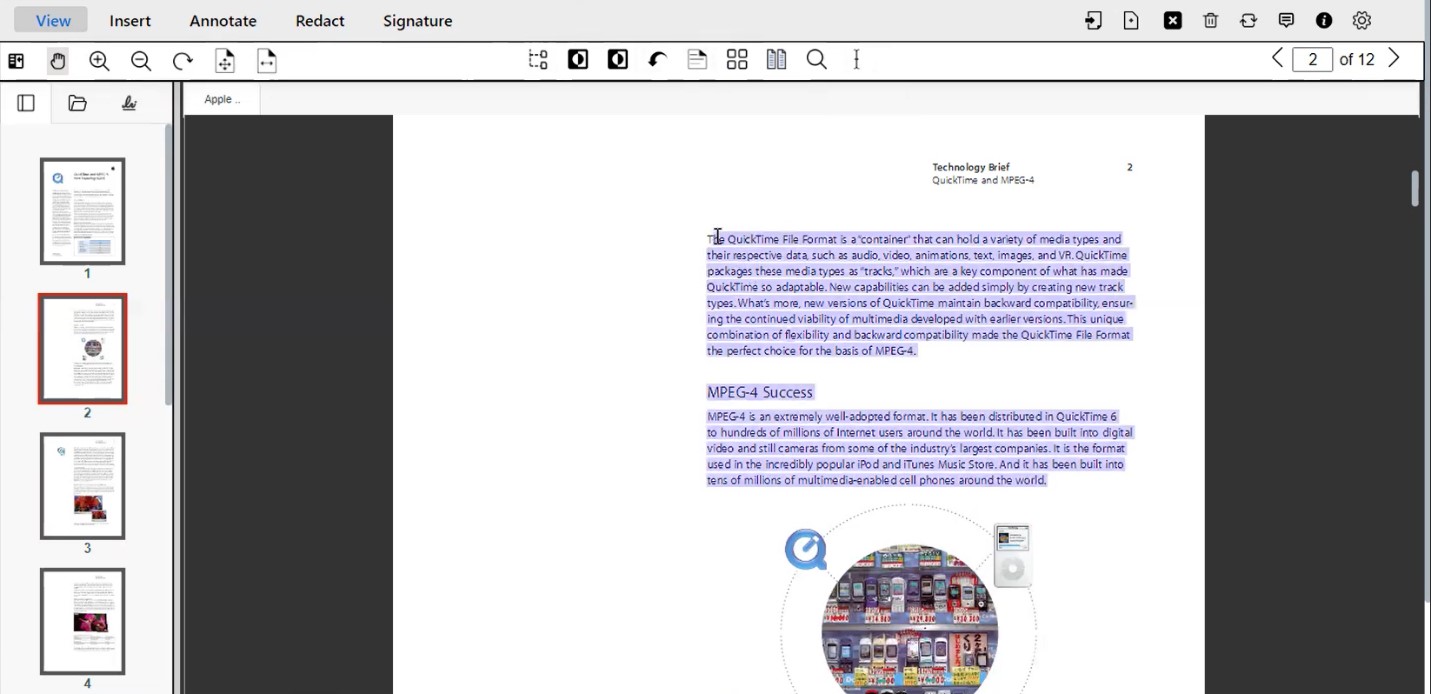Screen dimensions: 1431x694
Task: Toggle the thumbnail panel icon in toolbar
Action: [16, 61]
